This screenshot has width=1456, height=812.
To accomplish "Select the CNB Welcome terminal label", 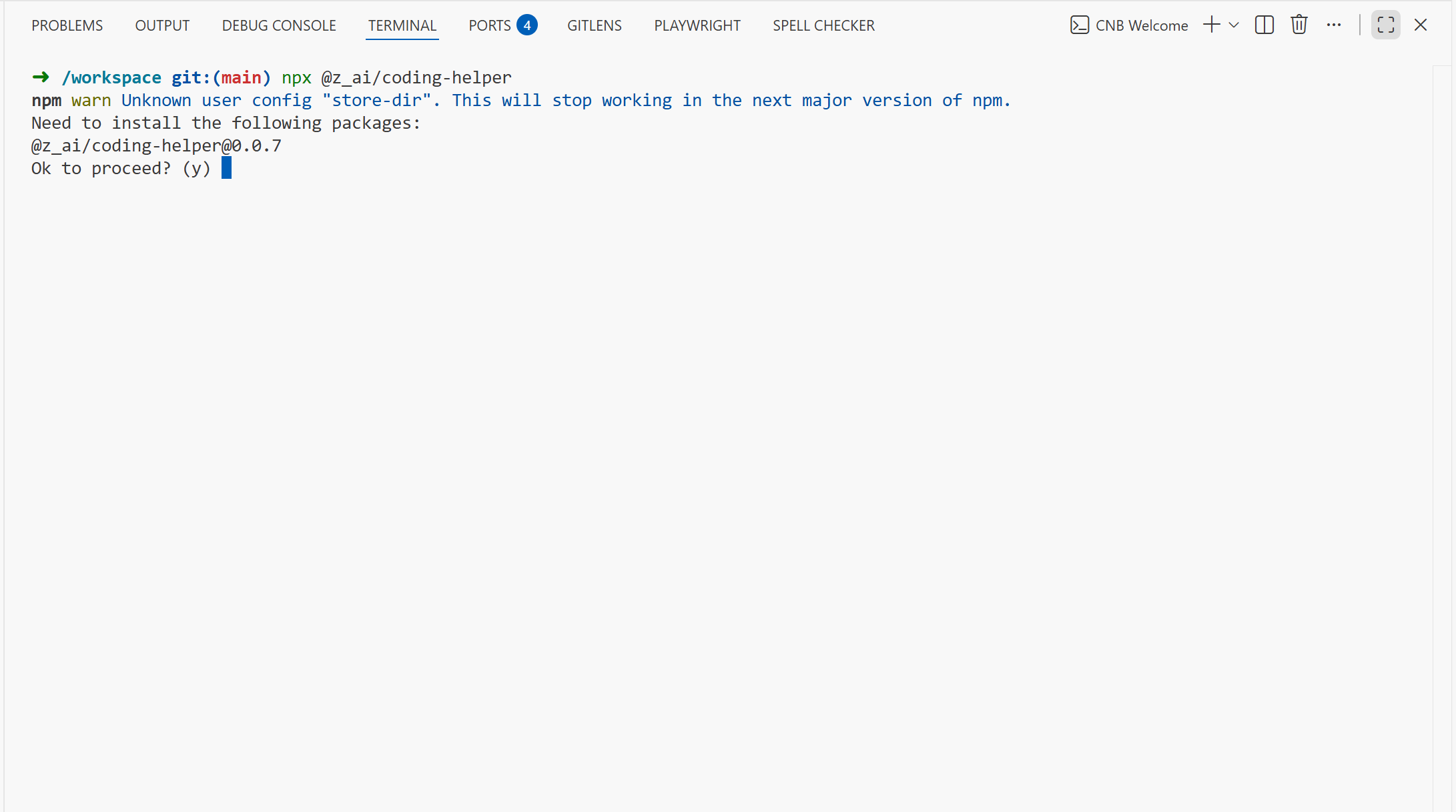I will [1141, 25].
